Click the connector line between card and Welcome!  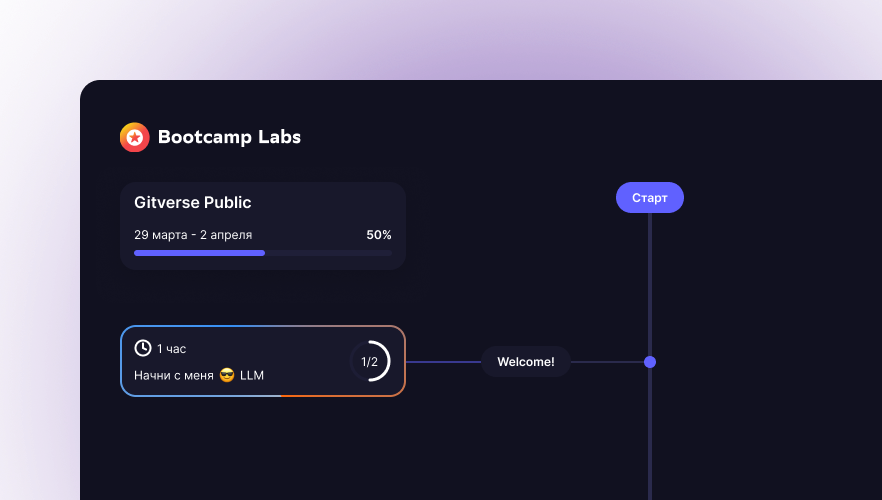point(443,362)
